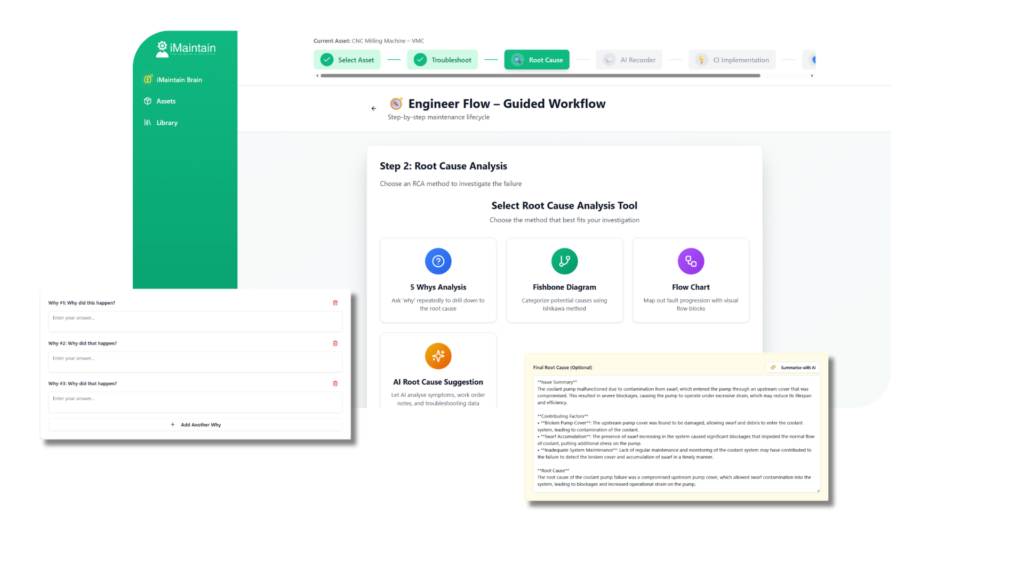The width and height of the screenshot is (1024, 576).
Task: Click the horizontal scrollbar under workflow steps
Action: (x=540, y=75)
